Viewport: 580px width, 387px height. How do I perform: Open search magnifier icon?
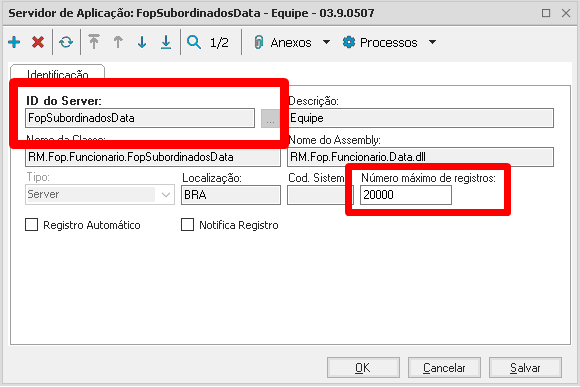click(194, 42)
